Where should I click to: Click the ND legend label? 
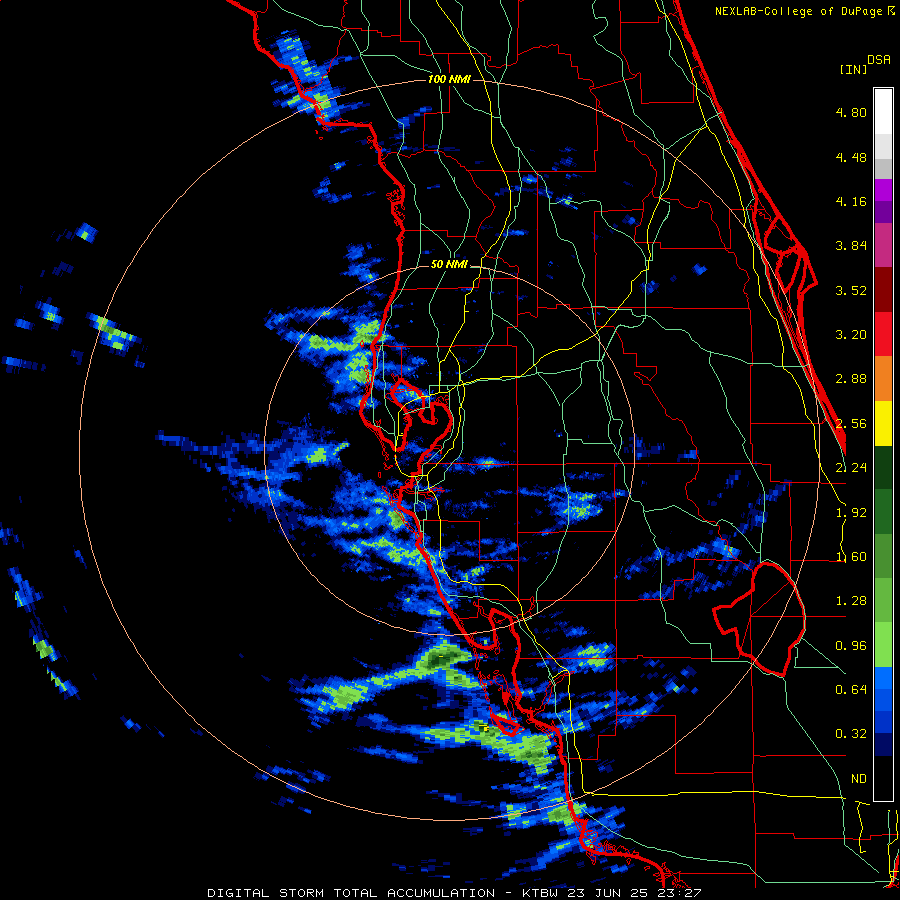[859, 779]
